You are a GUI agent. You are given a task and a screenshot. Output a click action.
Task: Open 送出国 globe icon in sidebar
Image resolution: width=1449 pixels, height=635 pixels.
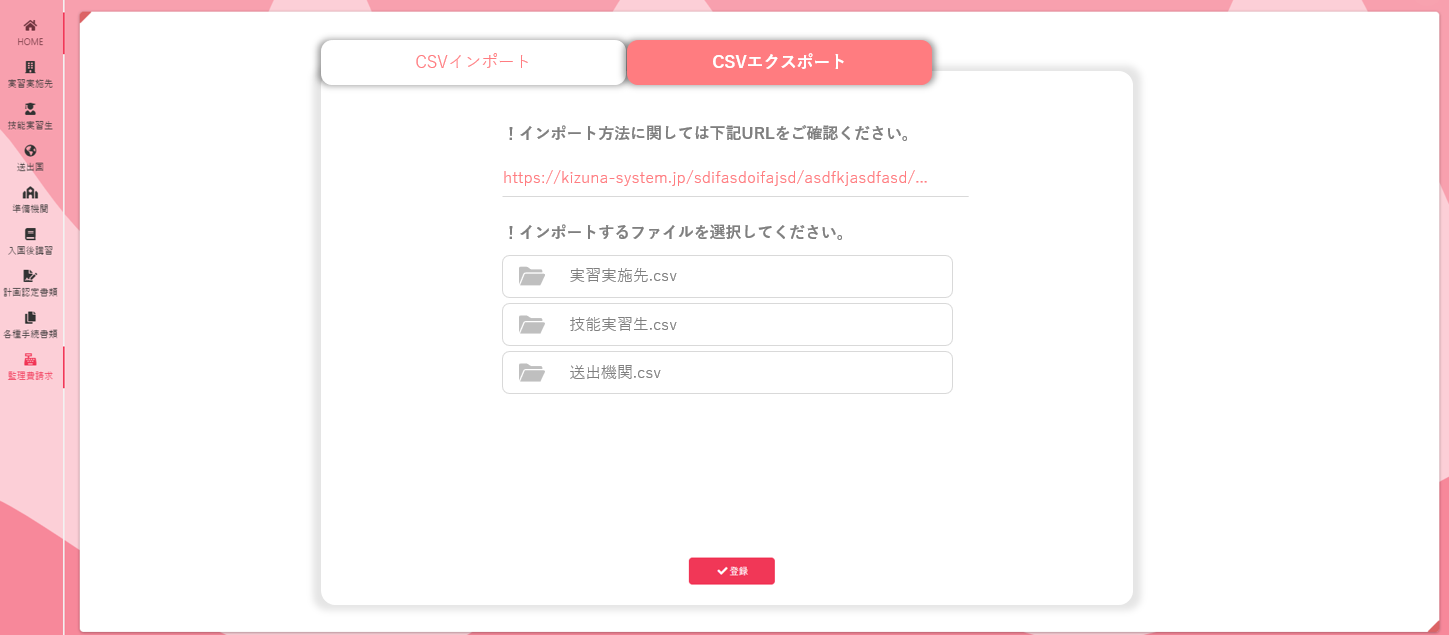30,151
